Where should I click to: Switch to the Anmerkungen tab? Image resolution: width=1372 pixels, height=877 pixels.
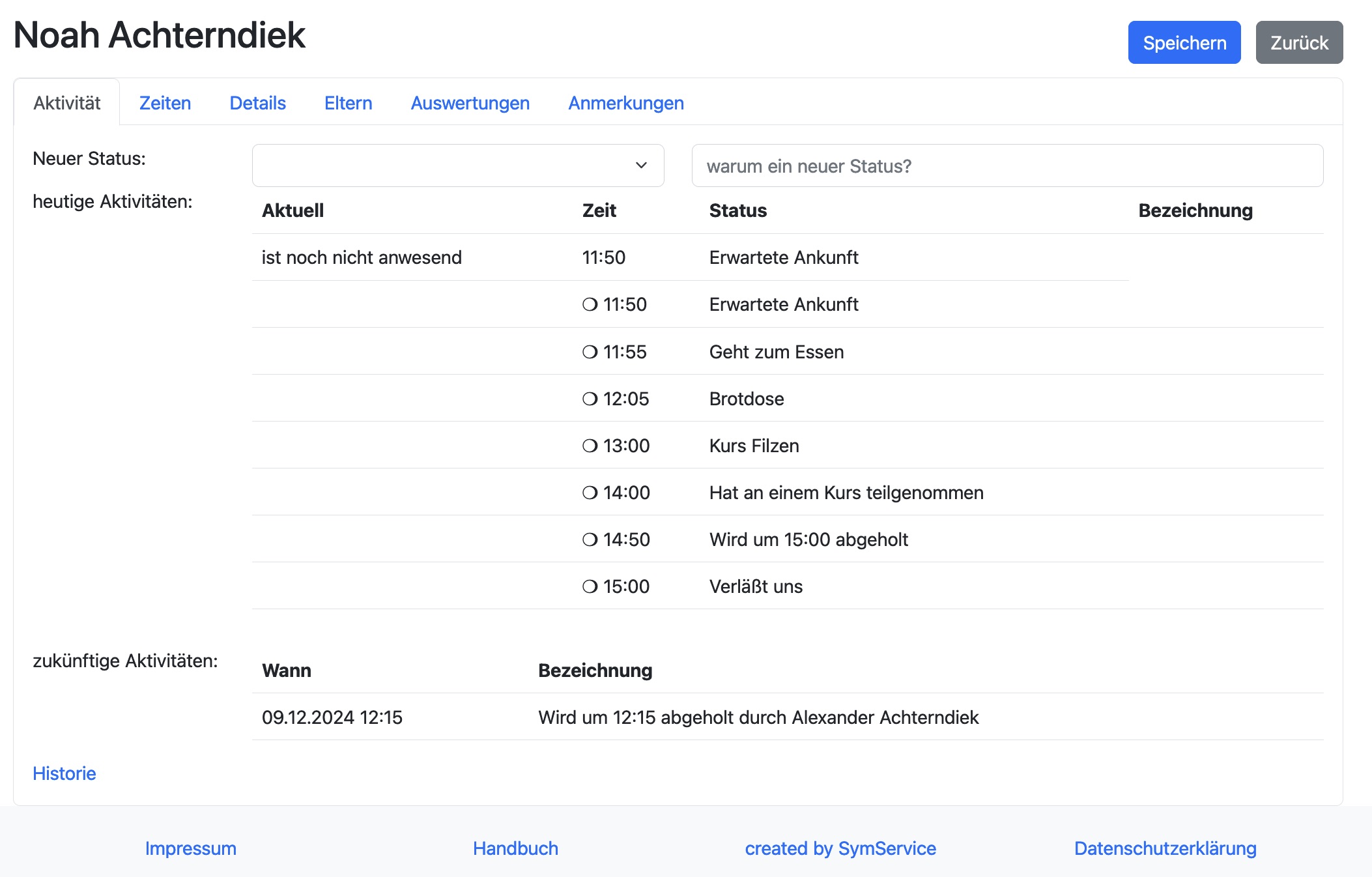[626, 103]
